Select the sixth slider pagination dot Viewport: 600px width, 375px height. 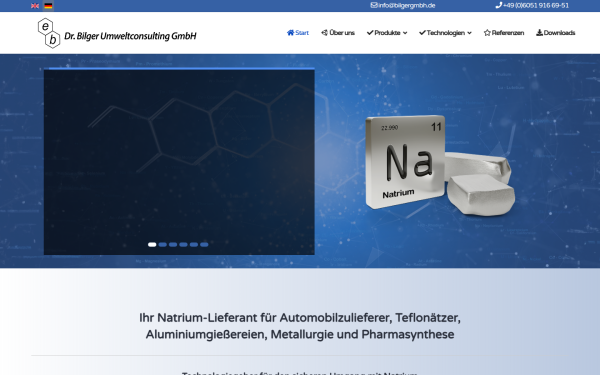(204, 245)
